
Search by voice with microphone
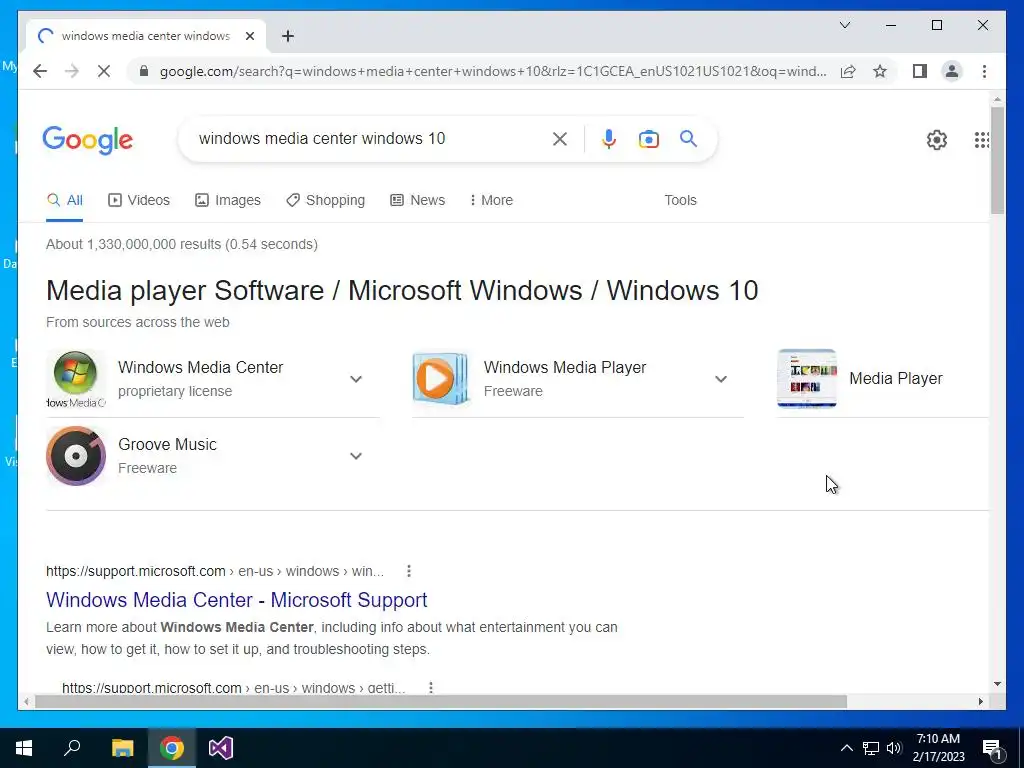pos(609,138)
